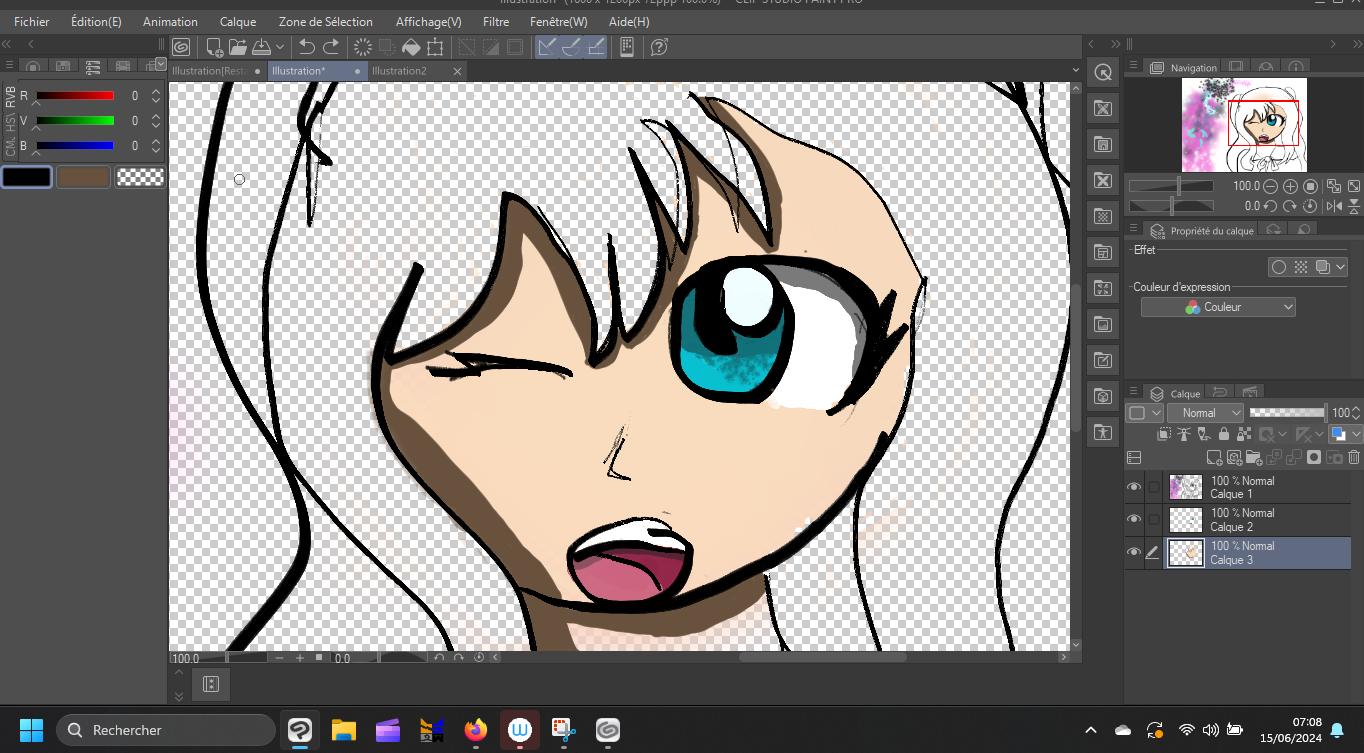Open the layer color palette dropdown arrow

1356,435
